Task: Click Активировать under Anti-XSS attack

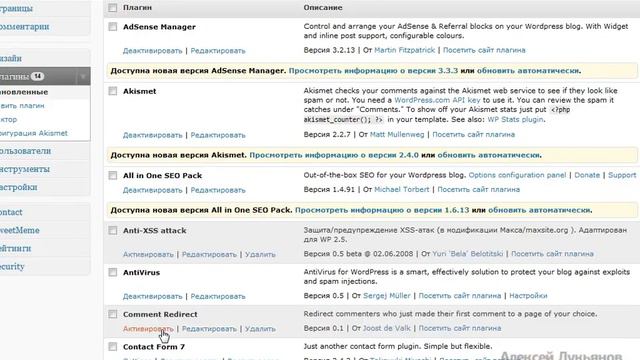Action: [x=148, y=254]
